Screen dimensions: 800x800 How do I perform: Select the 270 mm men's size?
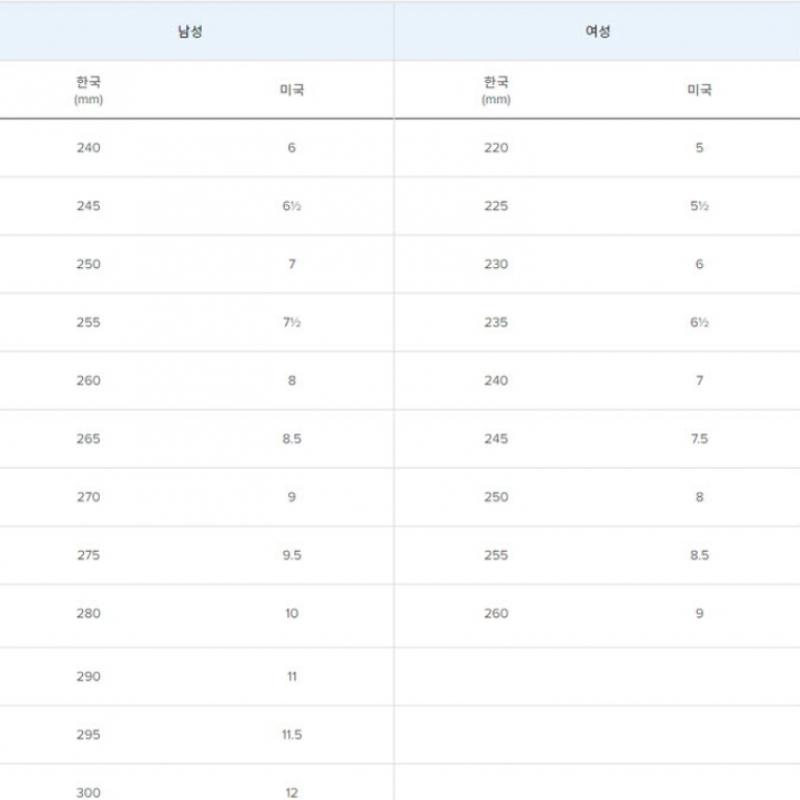(89, 497)
